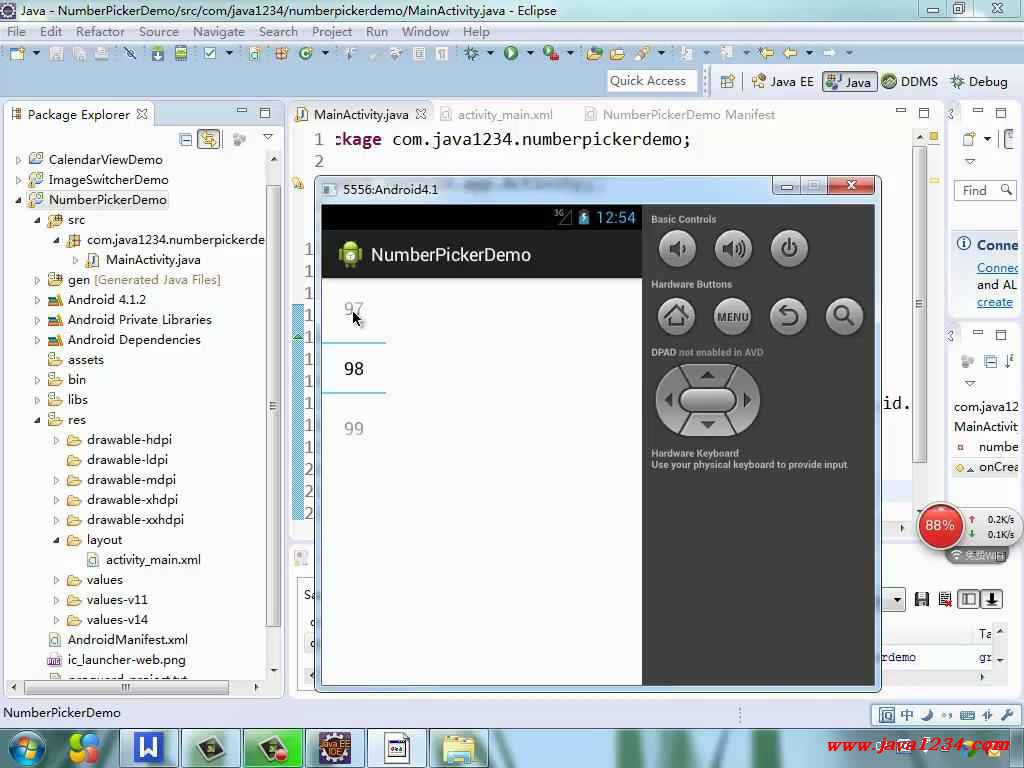Image resolution: width=1024 pixels, height=768 pixels.
Task: Select assets folder
Action: [85, 360]
